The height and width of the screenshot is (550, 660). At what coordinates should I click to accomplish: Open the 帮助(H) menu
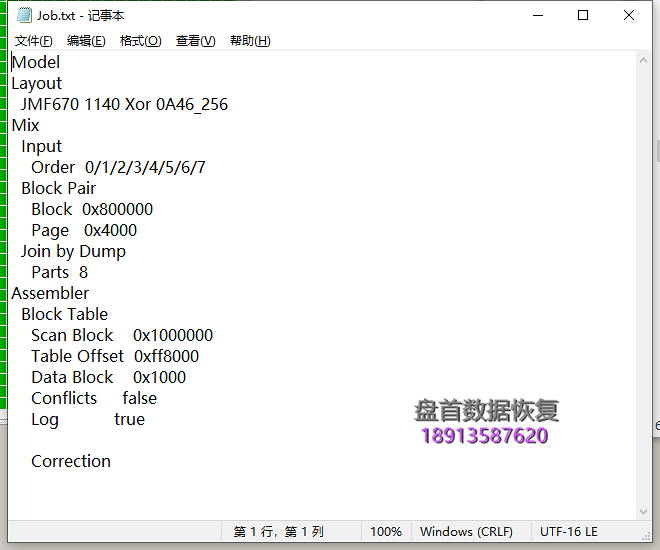point(250,41)
